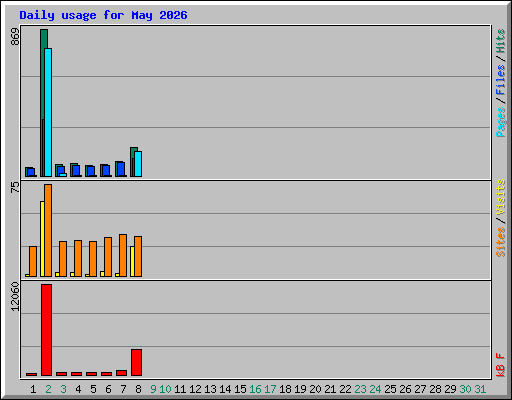Click day label 30 on x-axis
The height and width of the screenshot is (400, 512).
point(465,389)
